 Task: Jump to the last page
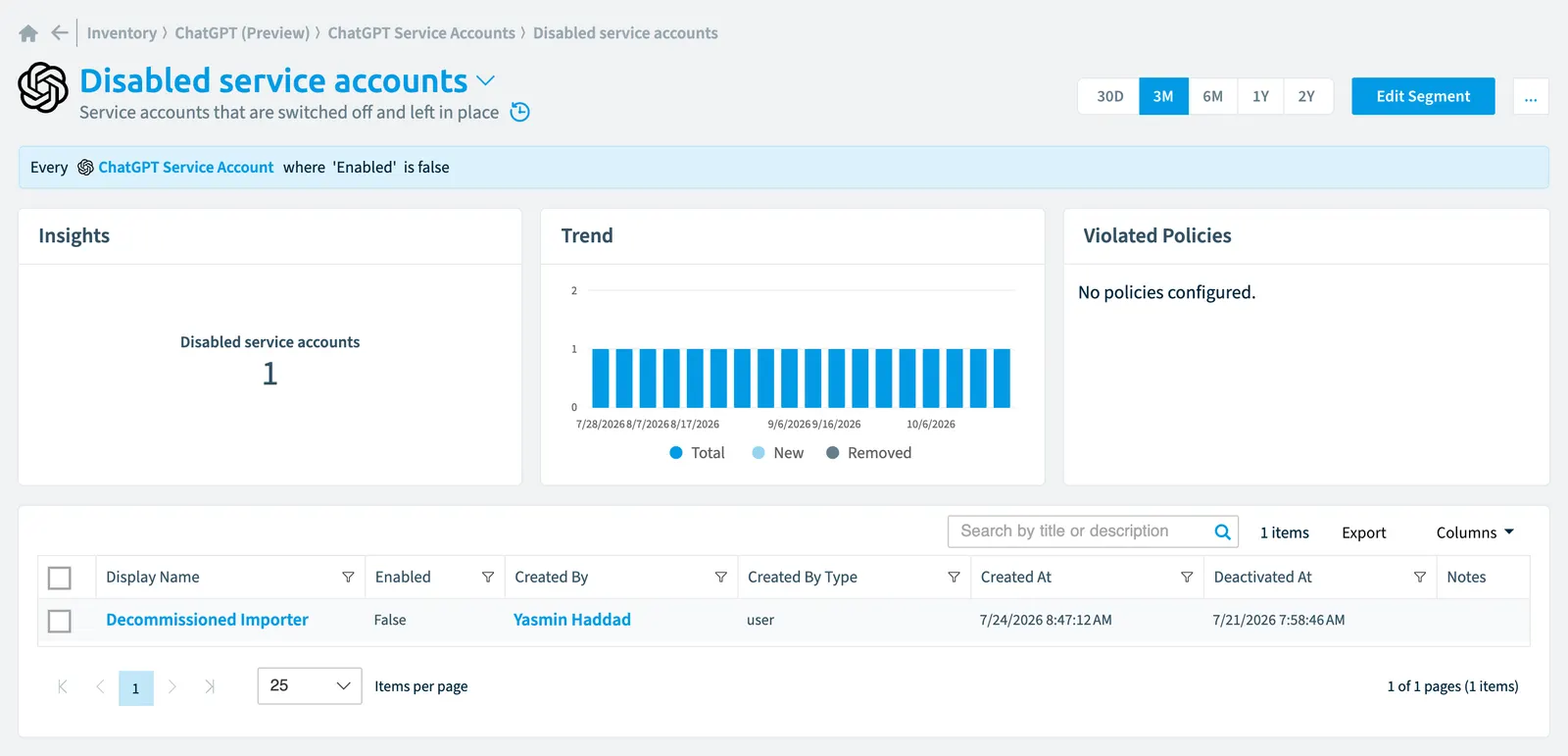[x=210, y=686]
